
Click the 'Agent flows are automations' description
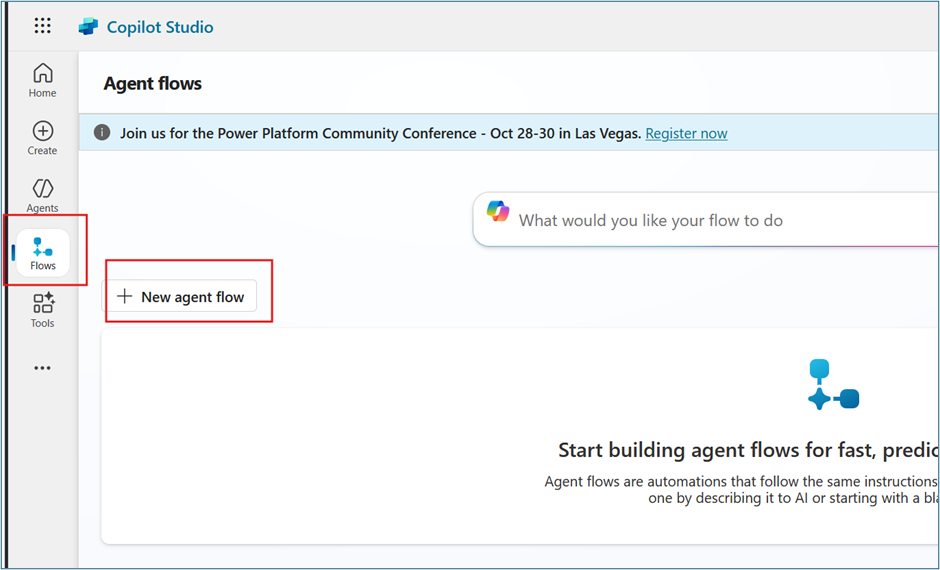[741, 490]
